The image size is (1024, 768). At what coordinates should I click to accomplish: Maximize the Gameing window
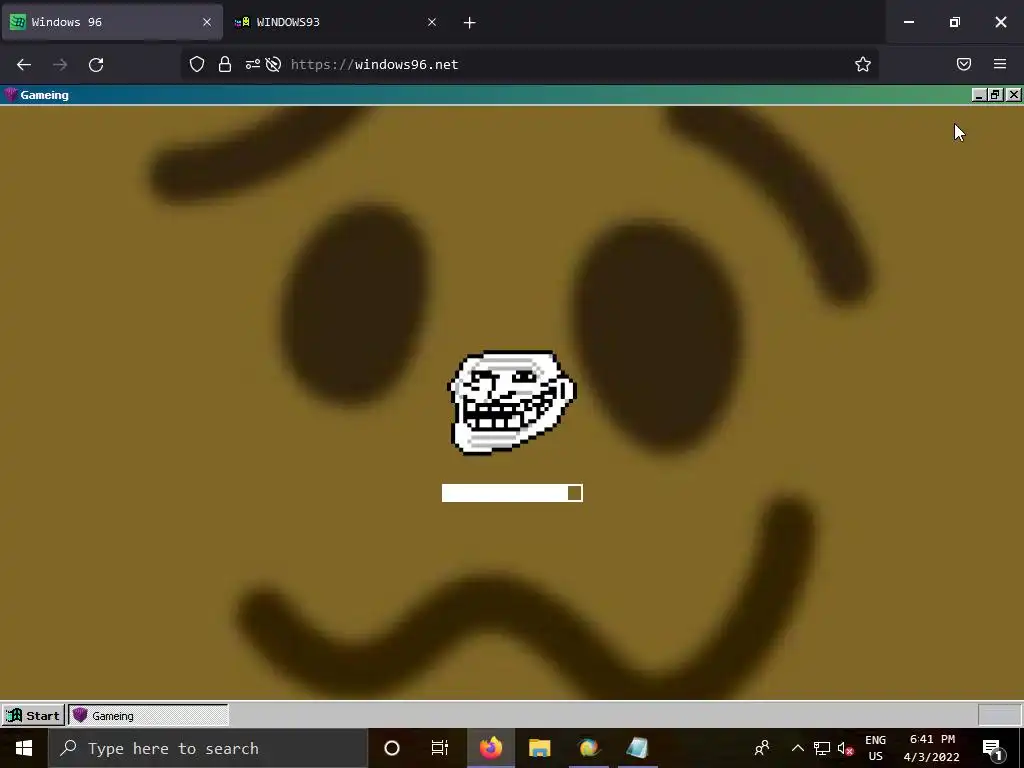point(996,95)
